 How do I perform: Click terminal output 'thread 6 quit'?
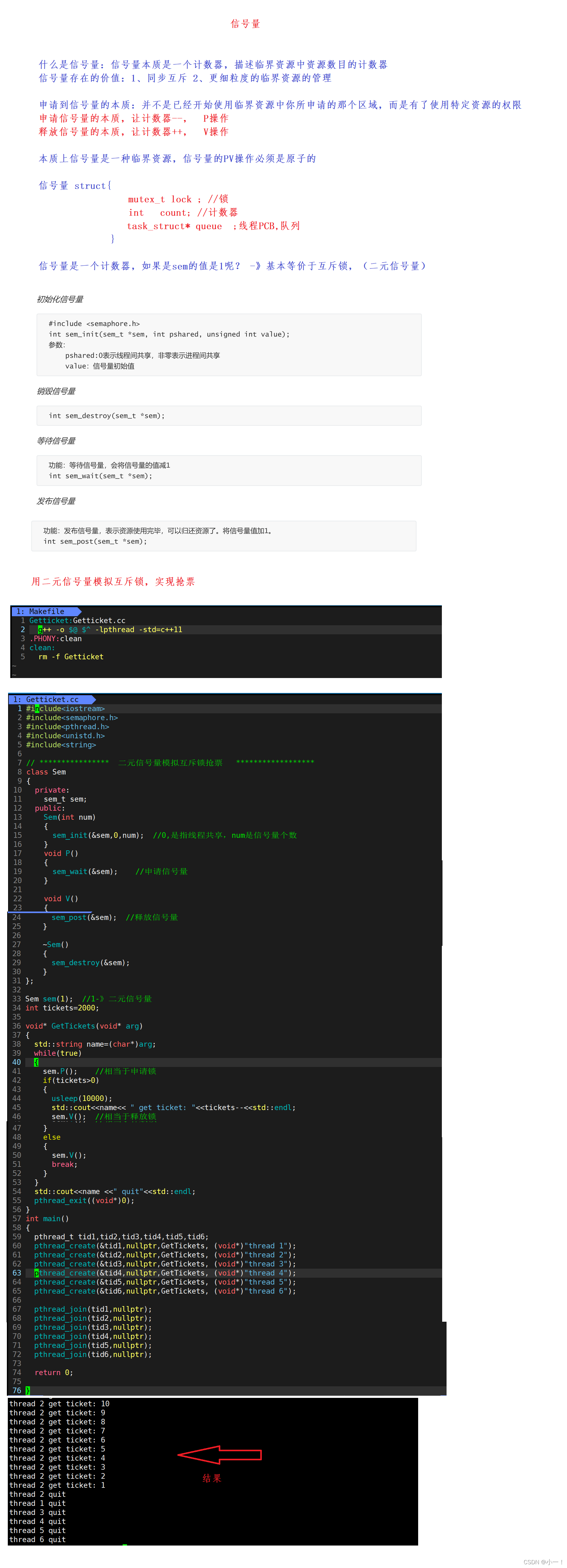tap(38, 1539)
